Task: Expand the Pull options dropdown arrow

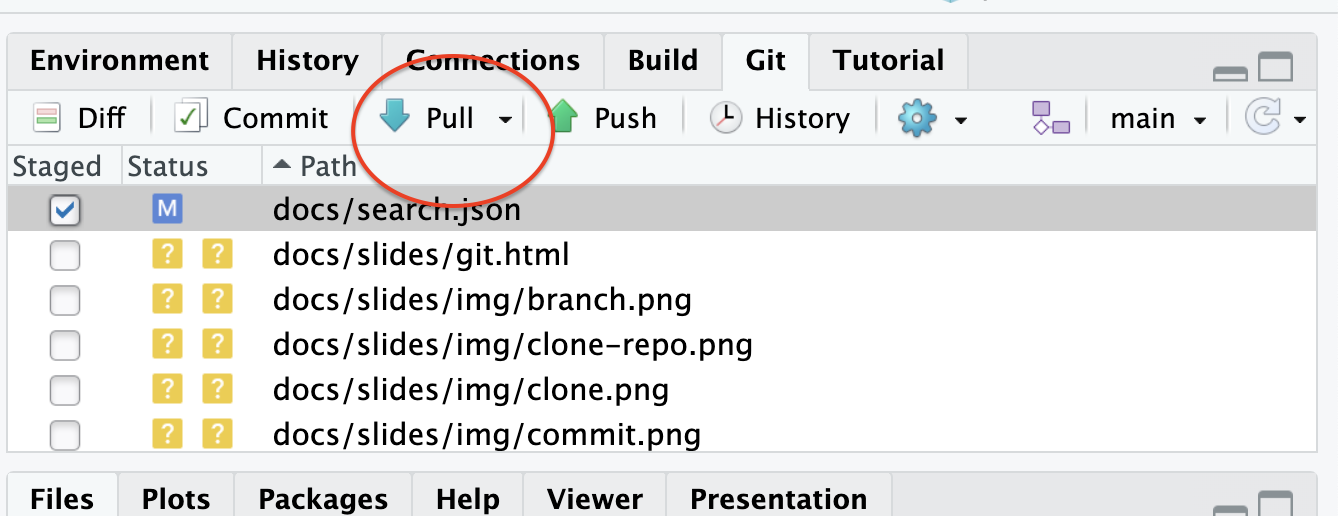Action: 506,120
